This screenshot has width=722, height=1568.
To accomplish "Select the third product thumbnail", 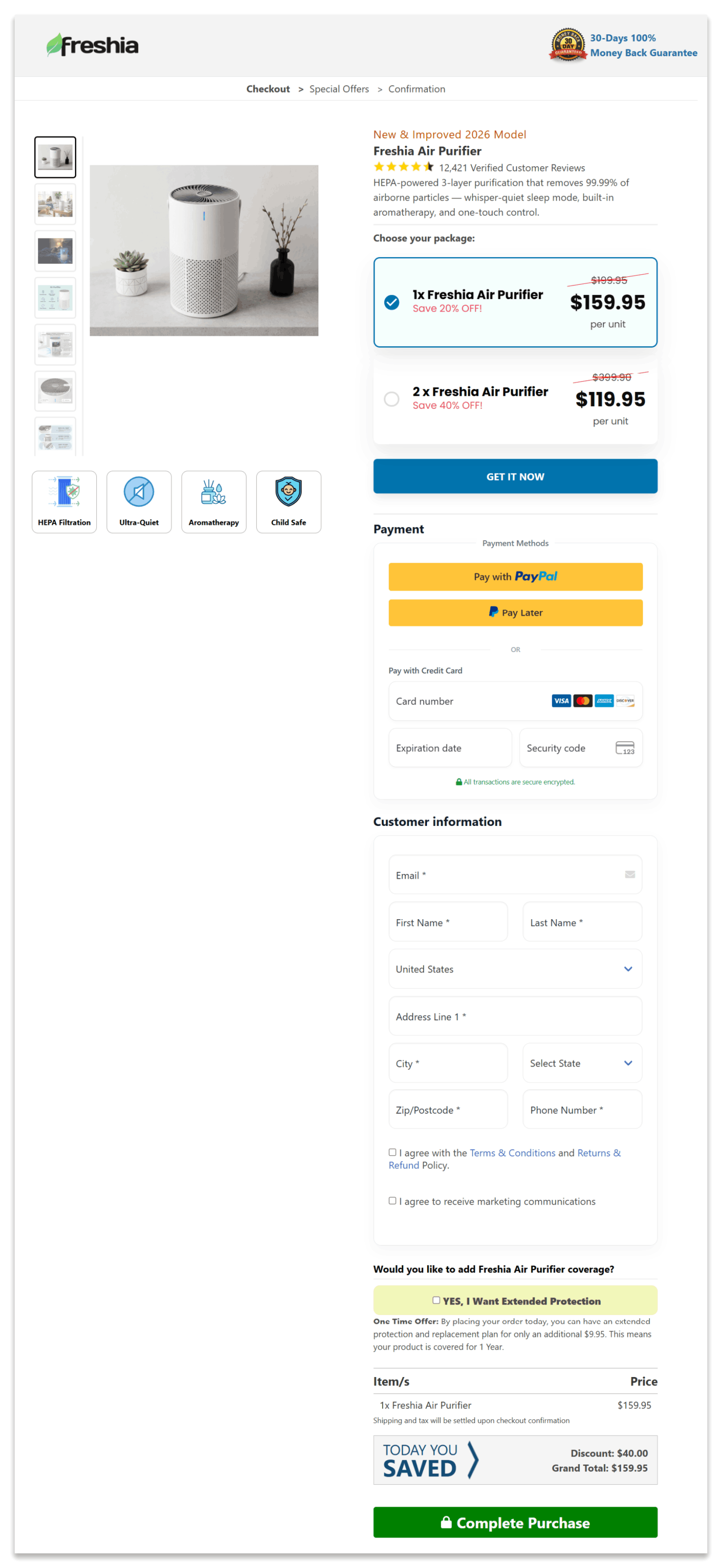I will tap(55, 251).
